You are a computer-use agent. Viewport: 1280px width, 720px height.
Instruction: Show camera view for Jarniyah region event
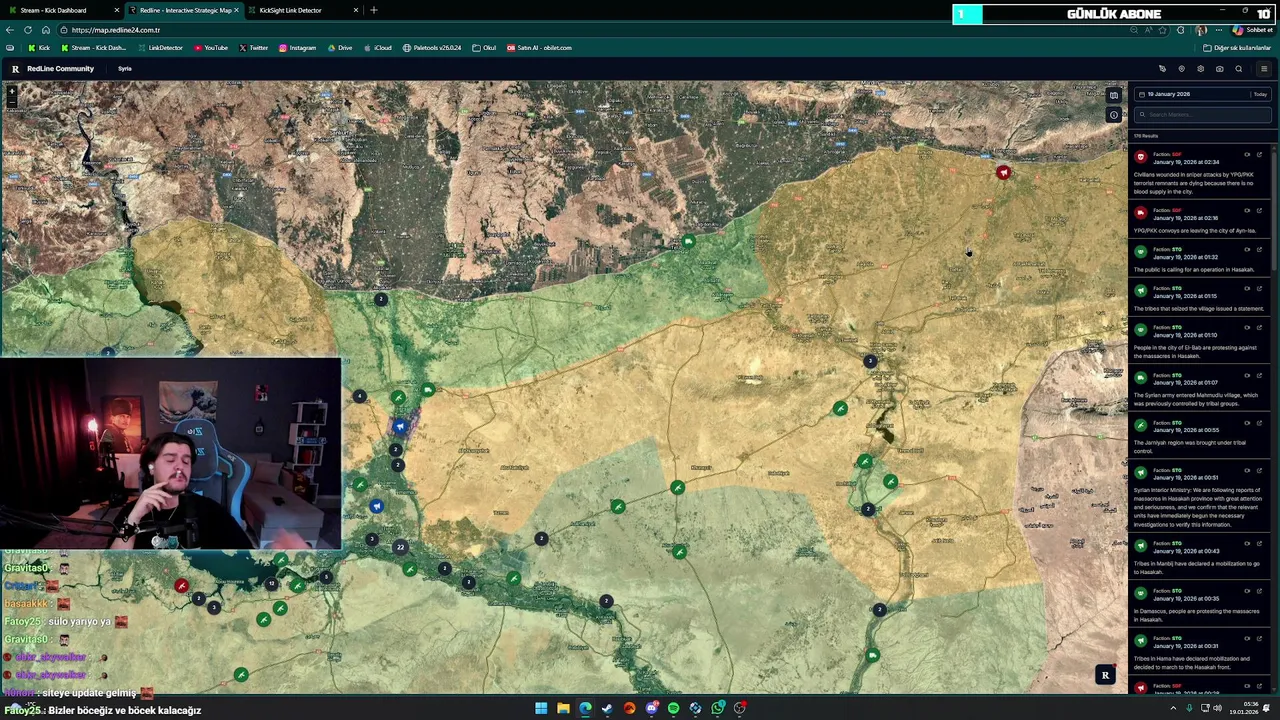click(x=1247, y=423)
